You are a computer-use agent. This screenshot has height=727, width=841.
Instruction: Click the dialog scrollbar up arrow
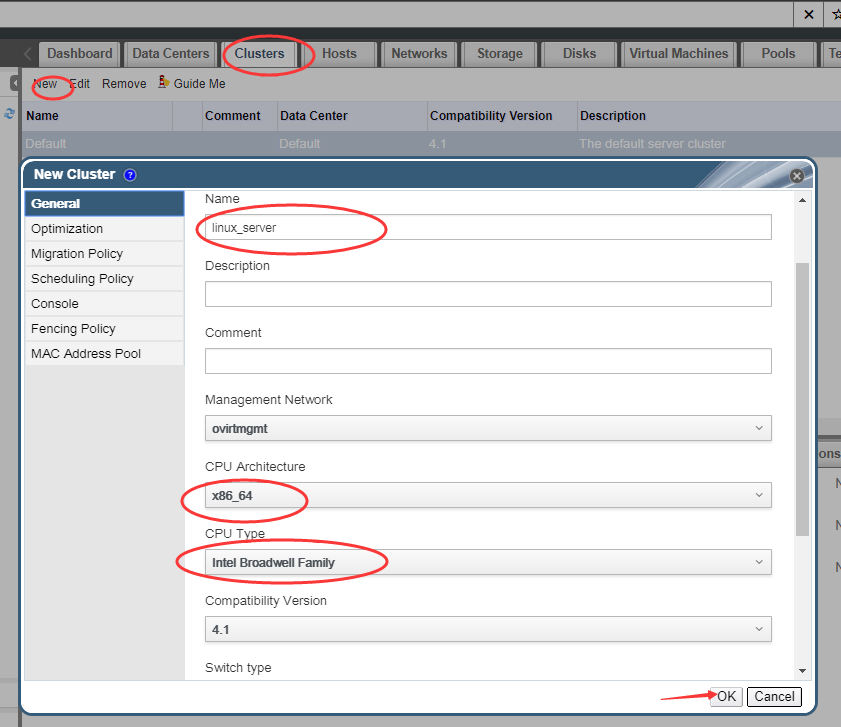pos(802,200)
